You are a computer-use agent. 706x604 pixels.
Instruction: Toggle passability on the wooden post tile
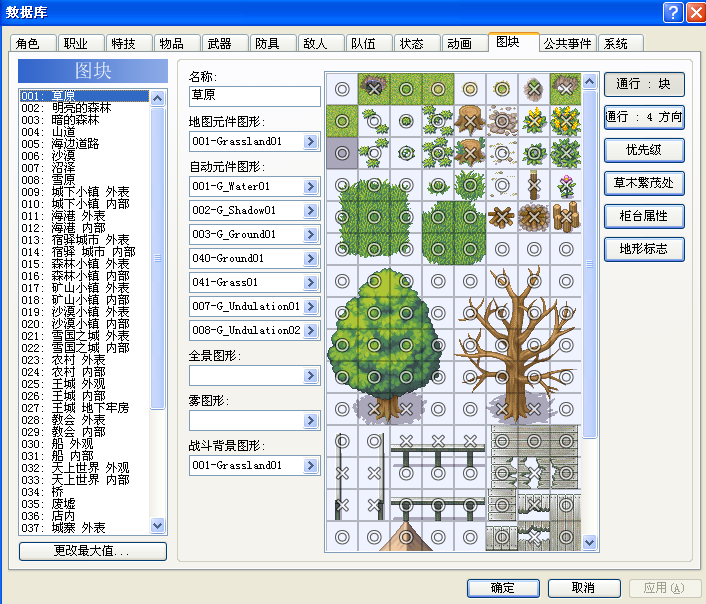pyautogui.click(x=534, y=185)
